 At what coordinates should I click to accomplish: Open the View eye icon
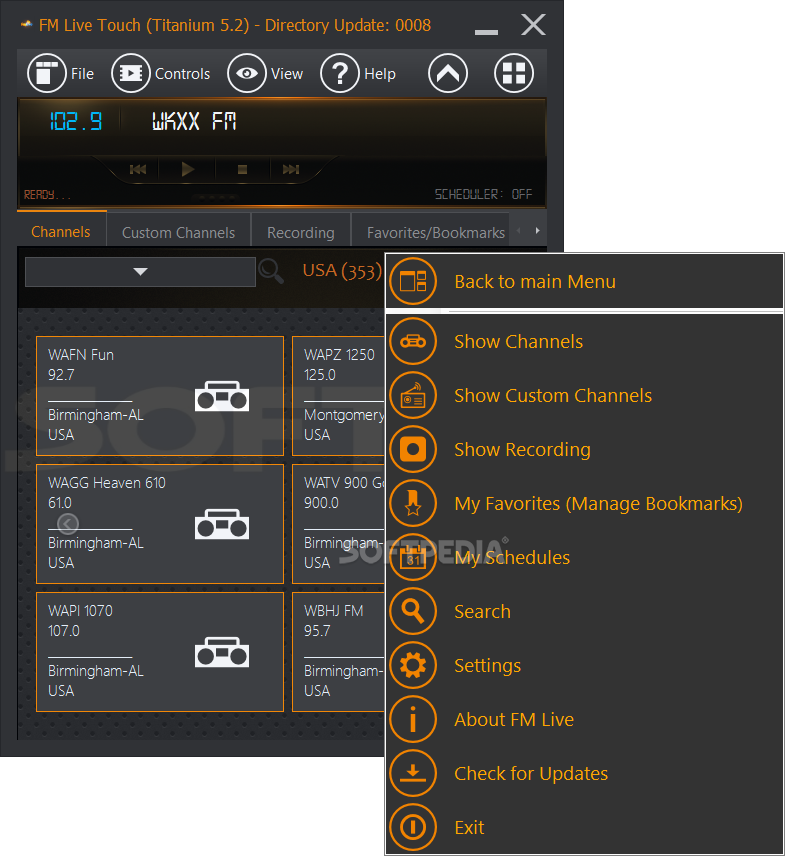click(247, 73)
